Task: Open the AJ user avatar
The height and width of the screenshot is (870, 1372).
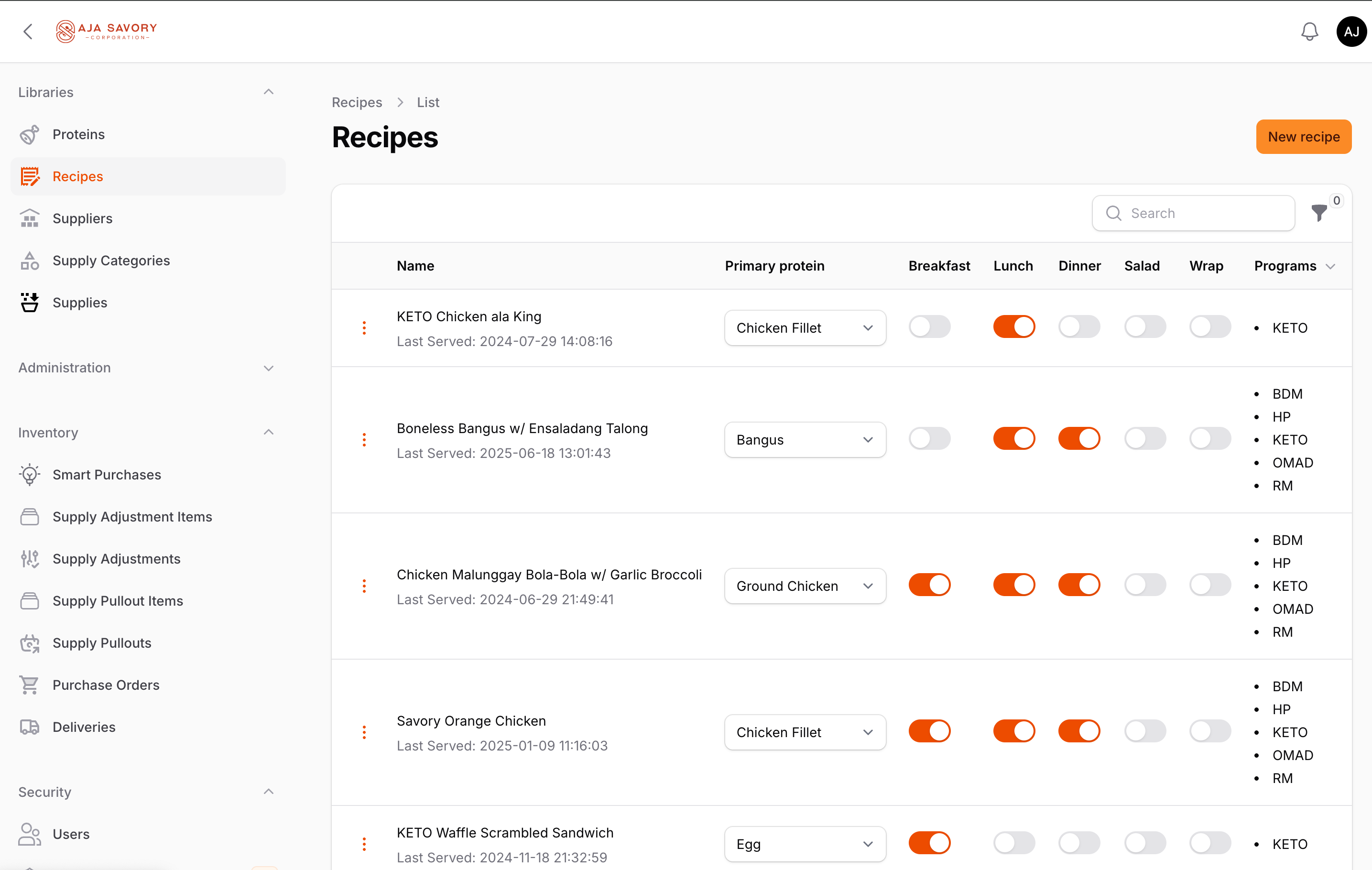Action: pos(1351,32)
